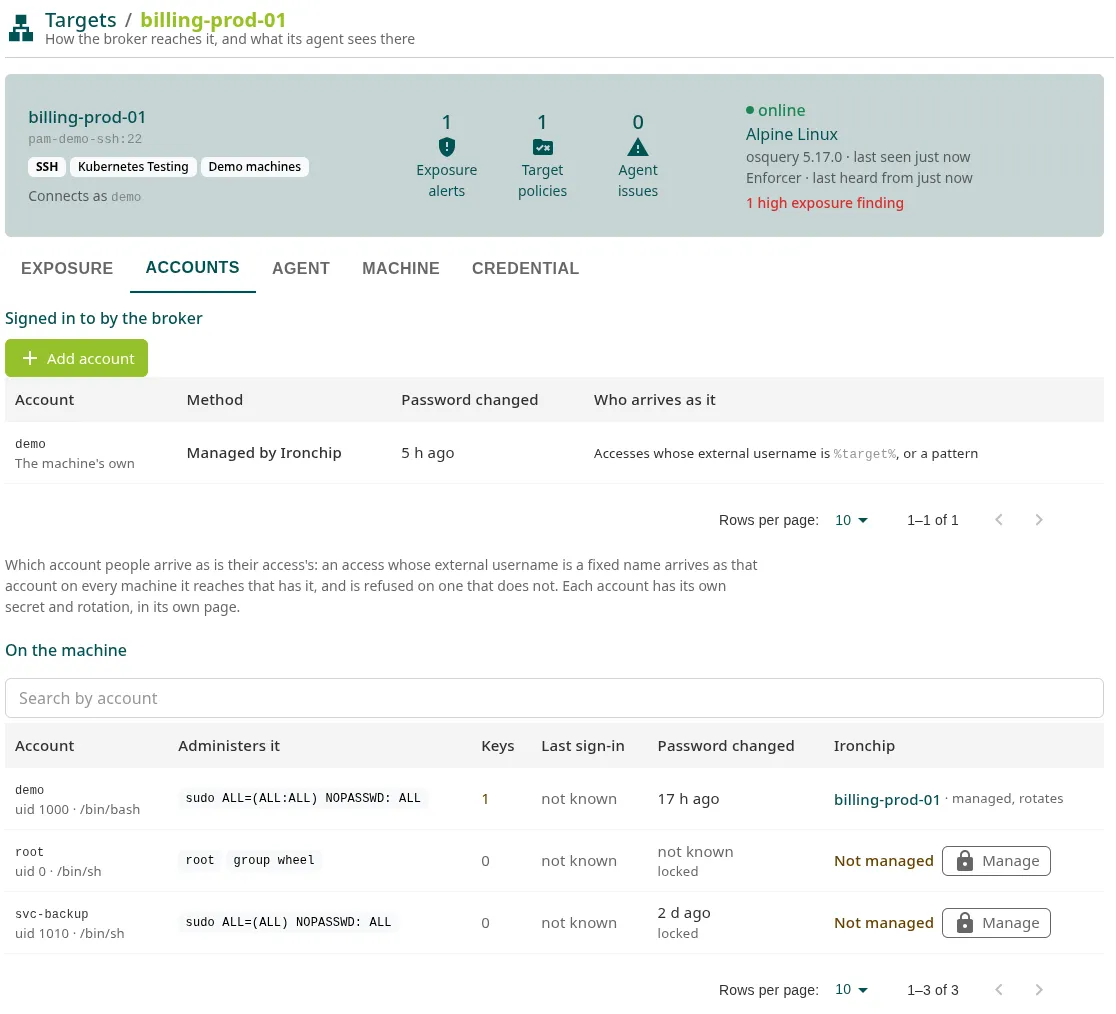The image size is (1116, 1014).
Task: Open rows per page dropdown for machine accounts
Action: 851,990
